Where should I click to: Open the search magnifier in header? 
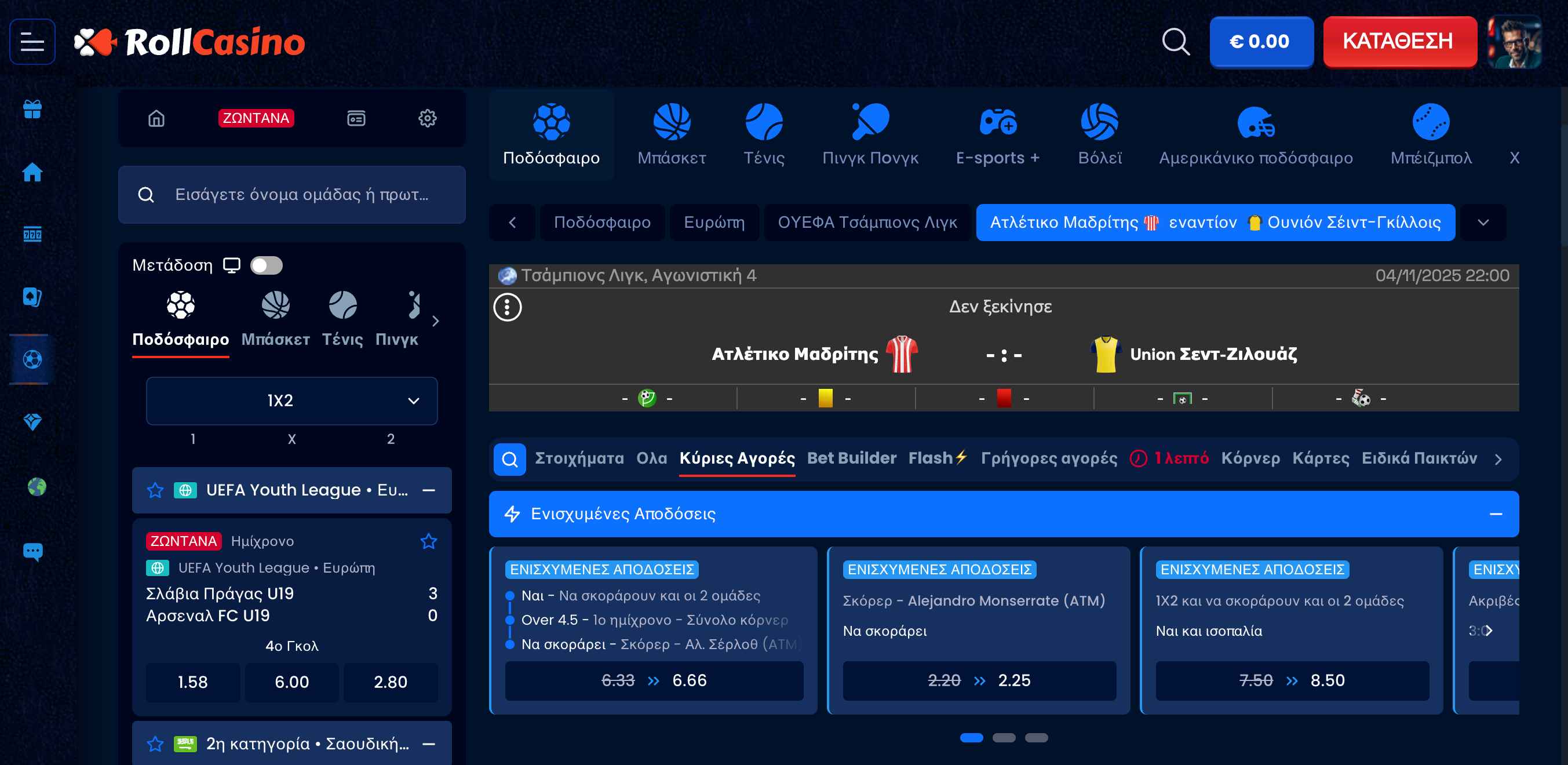[1175, 42]
